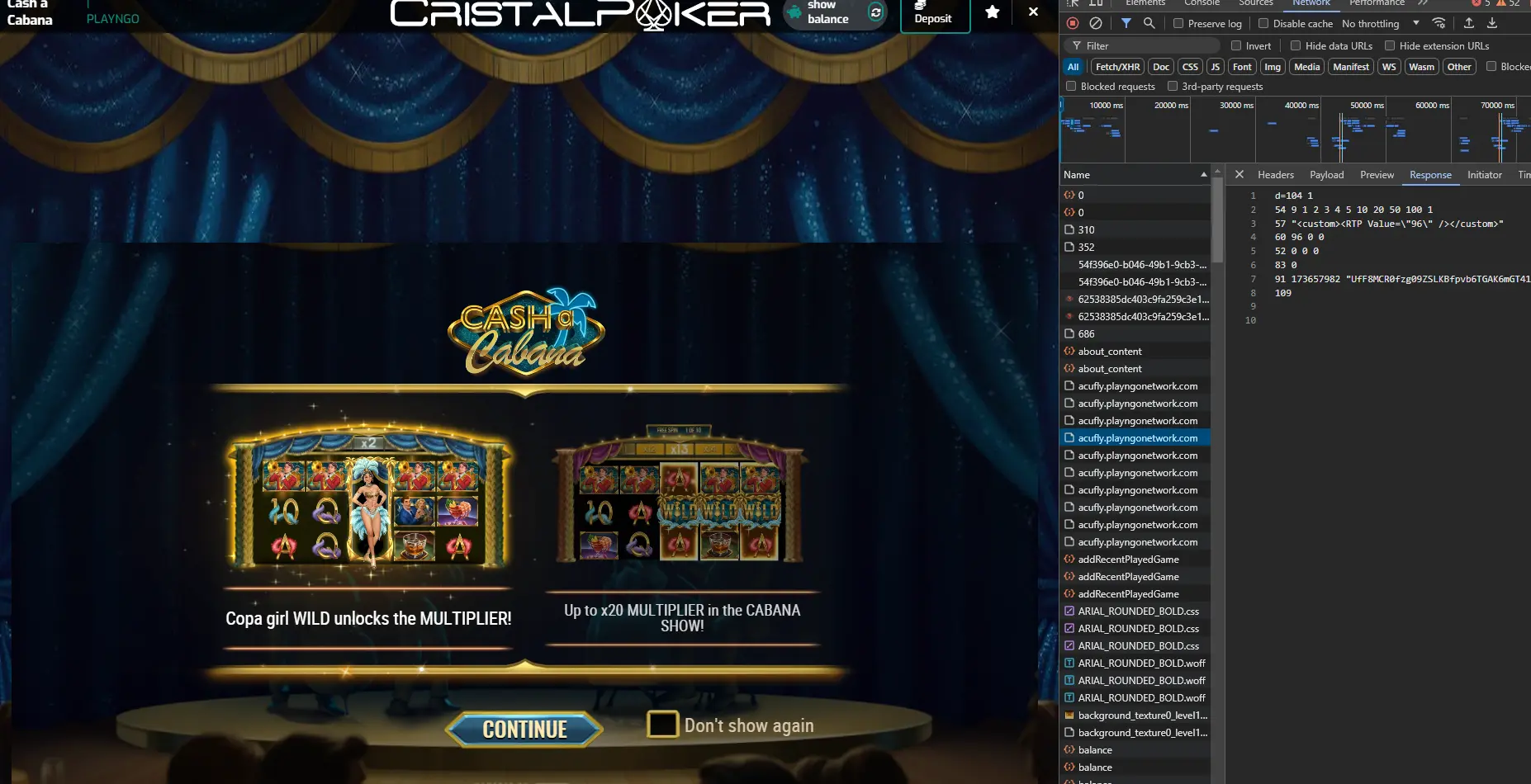Check Hide data URLs
The height and width of the screenshot is (784, 1531).
click(1296, 46)
